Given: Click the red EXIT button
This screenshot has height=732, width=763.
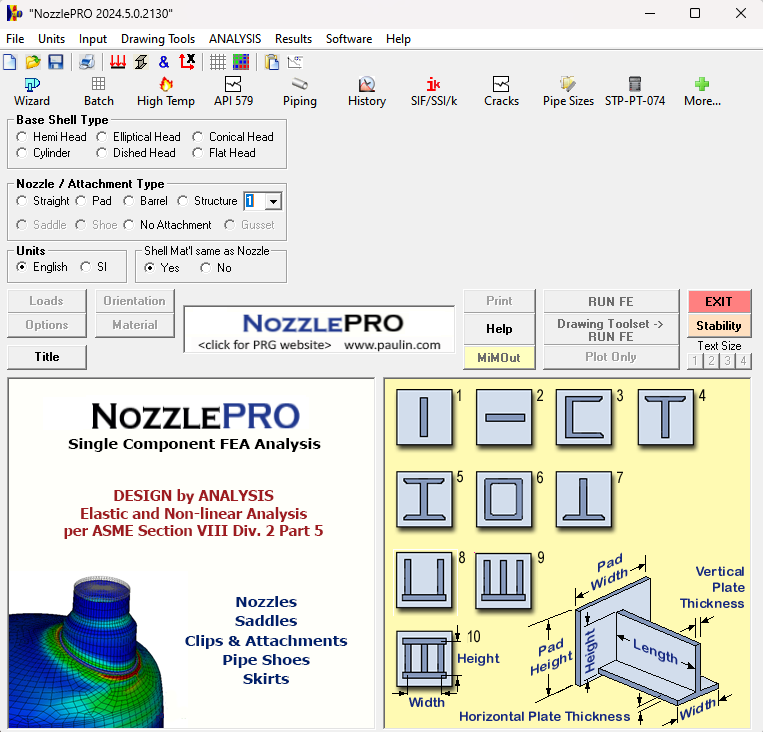Looking at the screenshot, I should coord(719,302).
